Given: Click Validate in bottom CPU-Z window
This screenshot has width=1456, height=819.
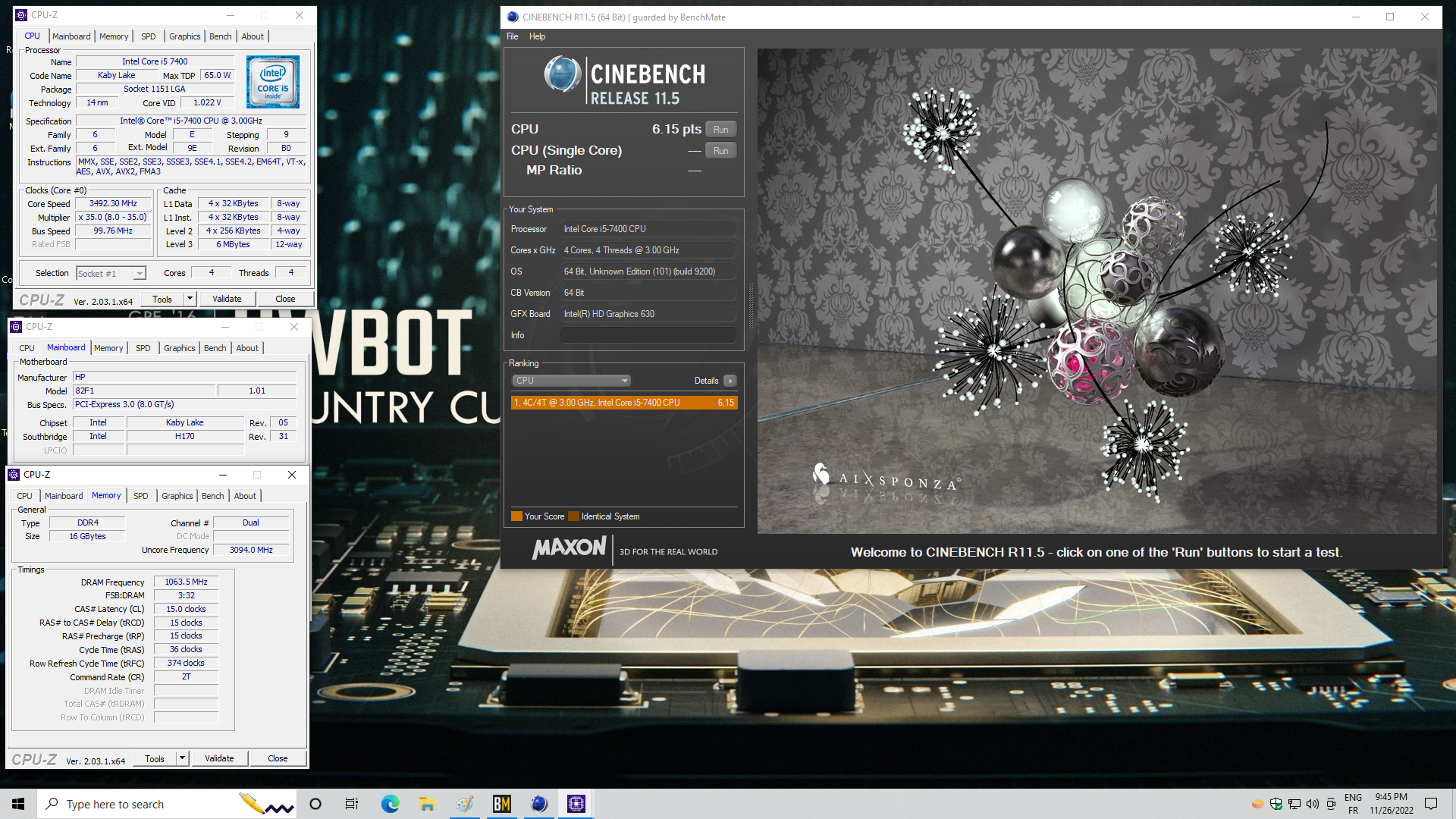Looking at the screenshot, I should [x=219, y=758].
